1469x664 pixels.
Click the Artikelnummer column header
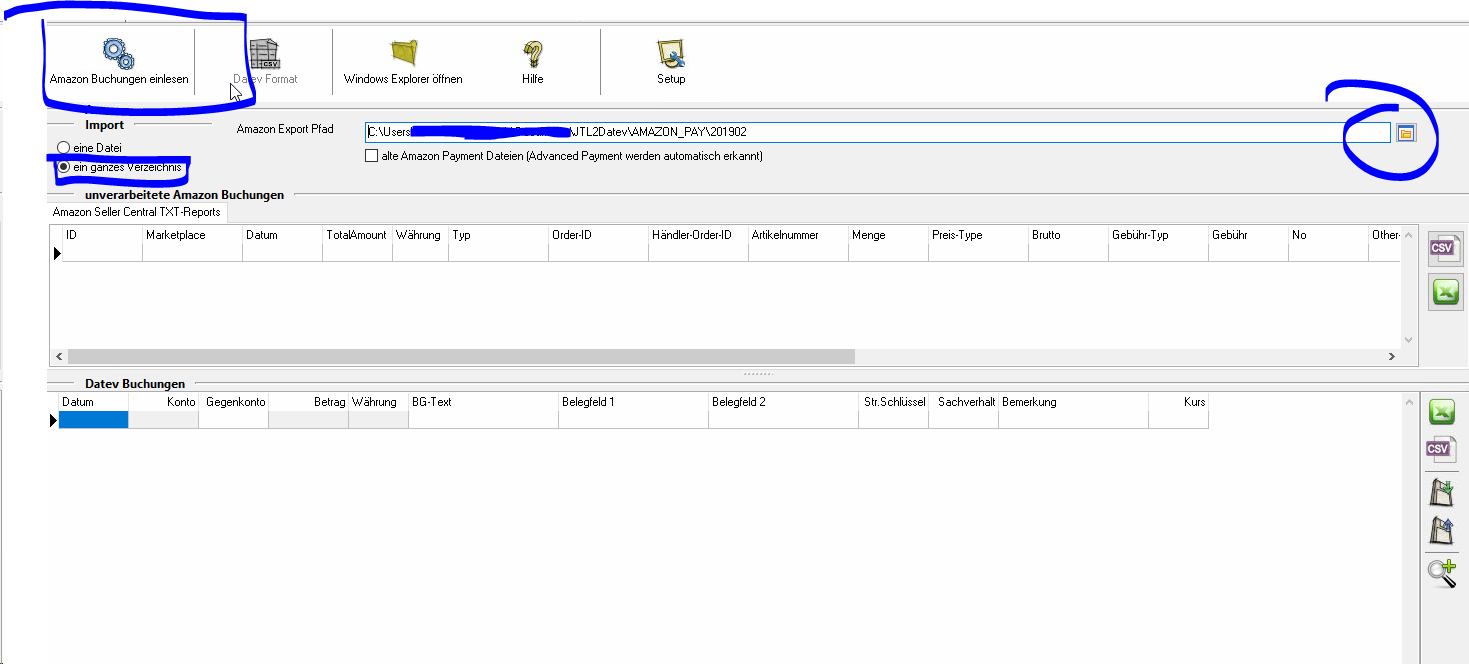pos(799,235)
